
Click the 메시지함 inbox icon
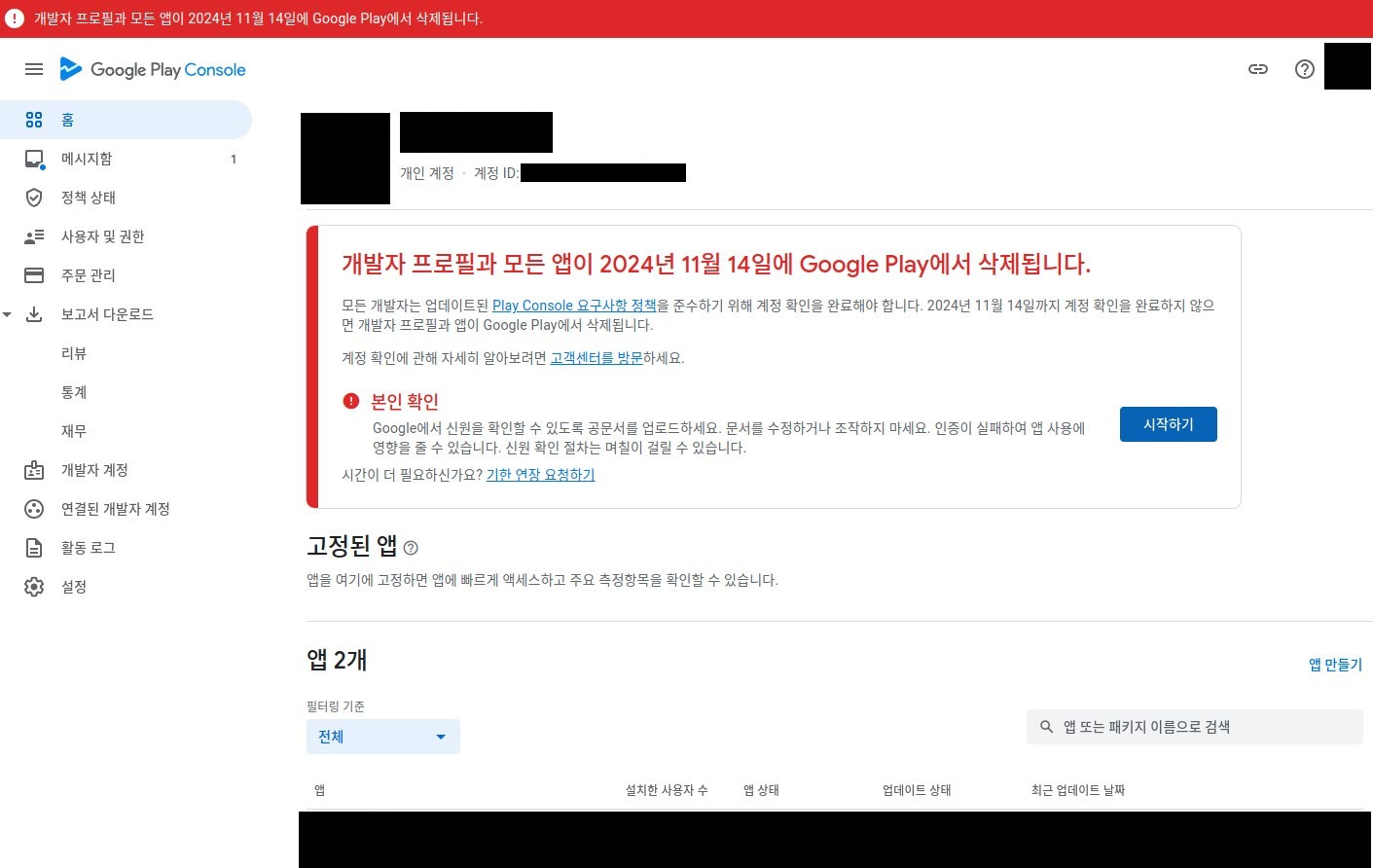pyautogui.click(x=34, y=159)
